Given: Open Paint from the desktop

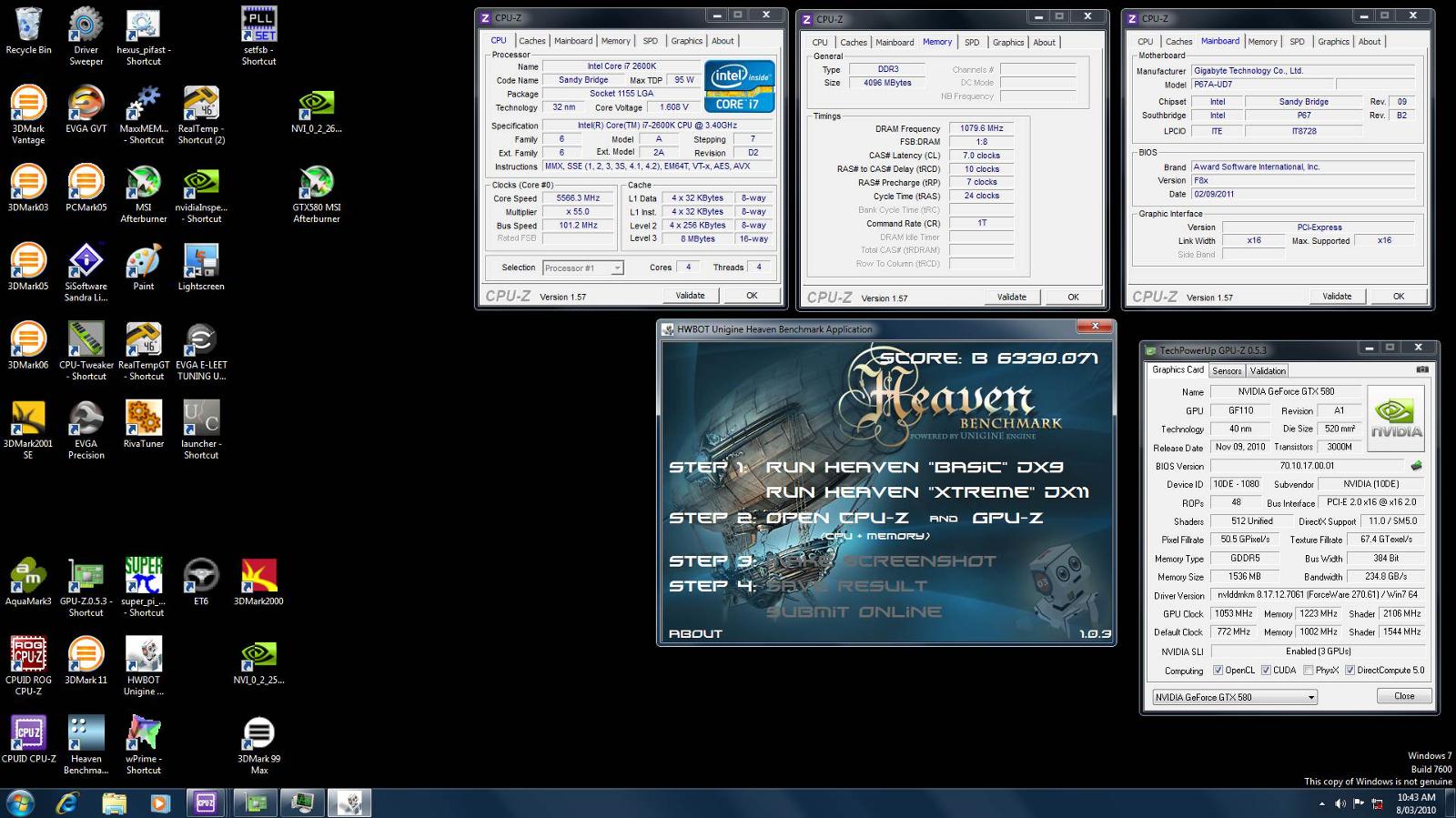Looking at the screenshot, I should pyautogui.click(x=144, y=267).
